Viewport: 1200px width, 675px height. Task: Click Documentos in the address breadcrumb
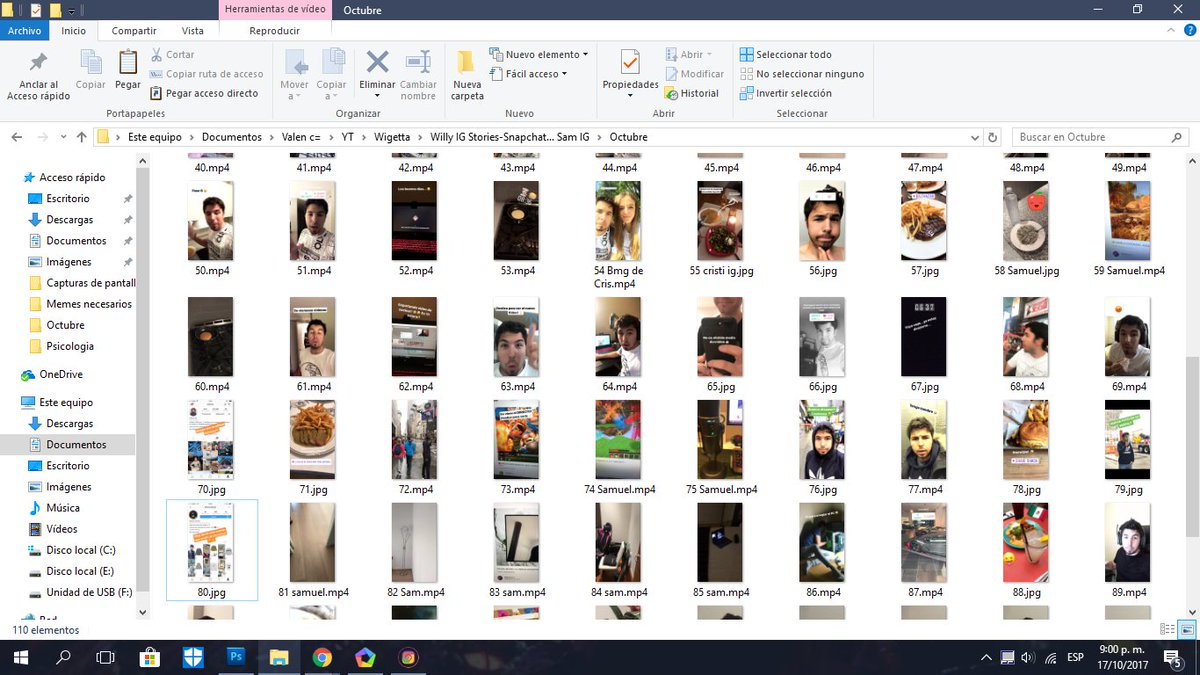coord(232,137)
